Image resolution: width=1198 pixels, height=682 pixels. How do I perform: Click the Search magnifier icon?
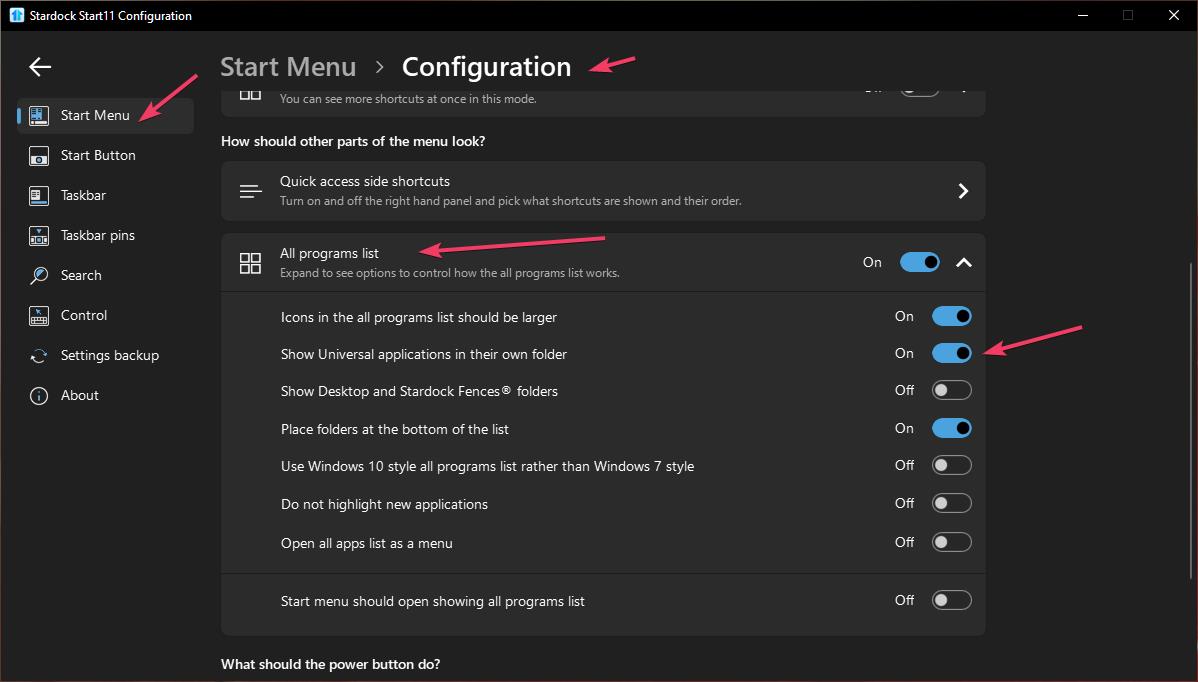(39, 276)
